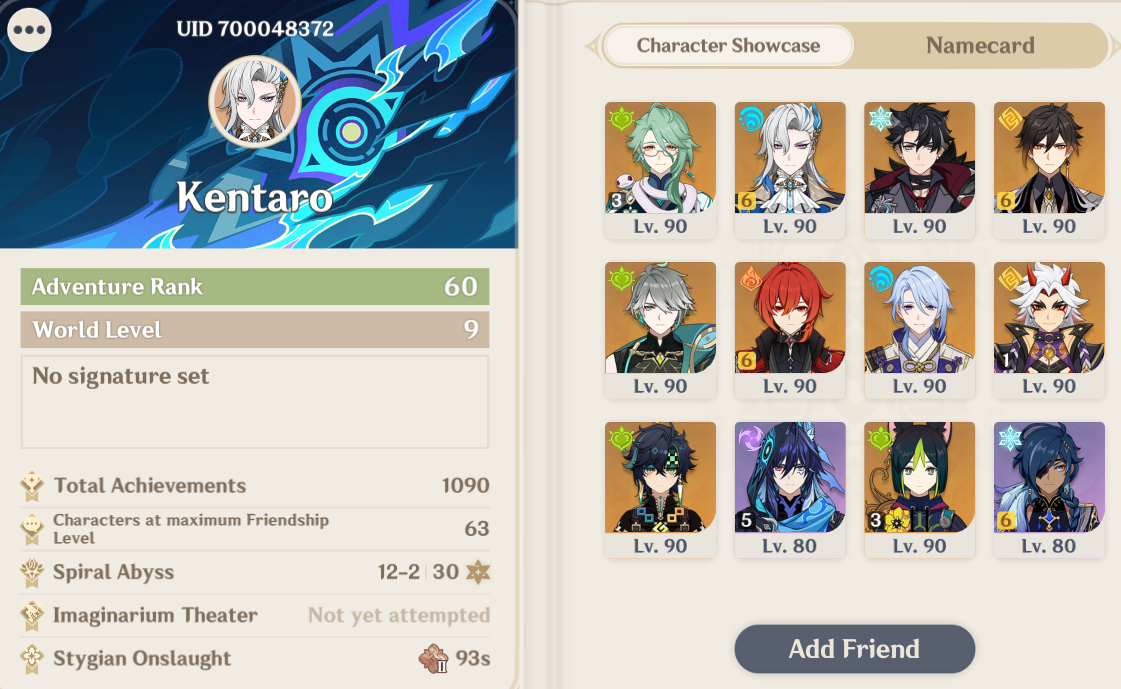Click the Spiral Abyss badge icon
Viewport: 1121px width, 689px height.
click(32, 572)
